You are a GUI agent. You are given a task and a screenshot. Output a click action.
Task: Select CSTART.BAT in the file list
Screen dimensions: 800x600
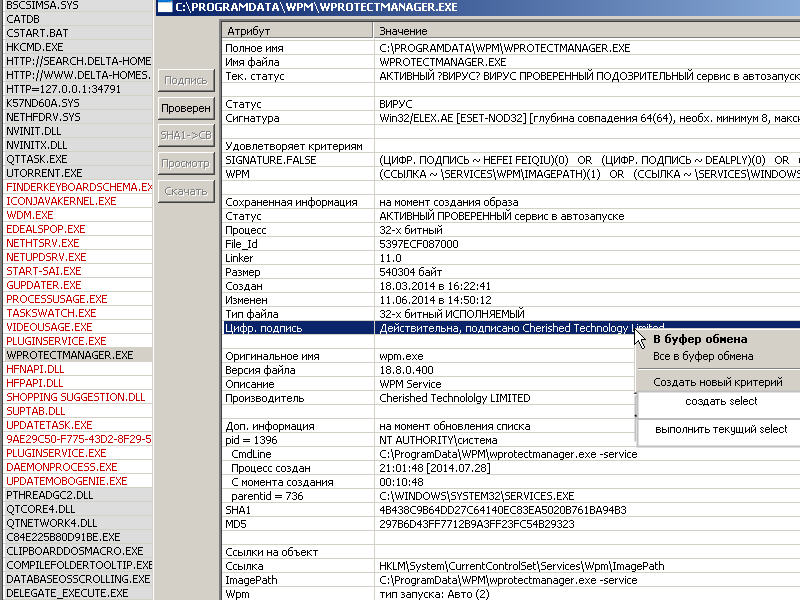37,33
